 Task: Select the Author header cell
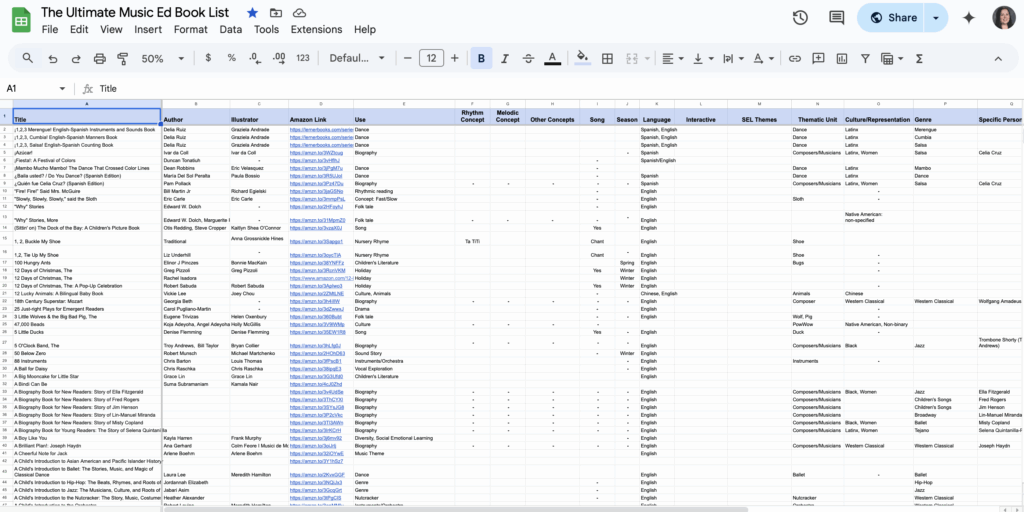point(196,116)
